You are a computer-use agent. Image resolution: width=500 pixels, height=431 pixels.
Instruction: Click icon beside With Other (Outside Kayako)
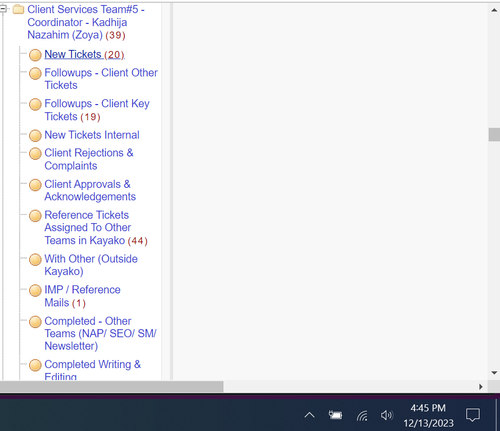pyautogui.click(x=35, y=260)
